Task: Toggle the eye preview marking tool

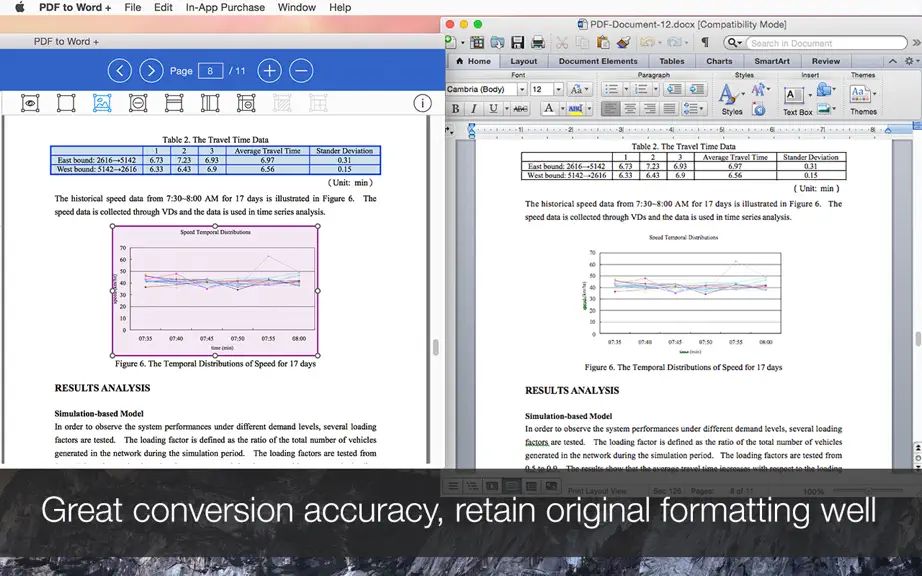Action: (x=30, y=103)
